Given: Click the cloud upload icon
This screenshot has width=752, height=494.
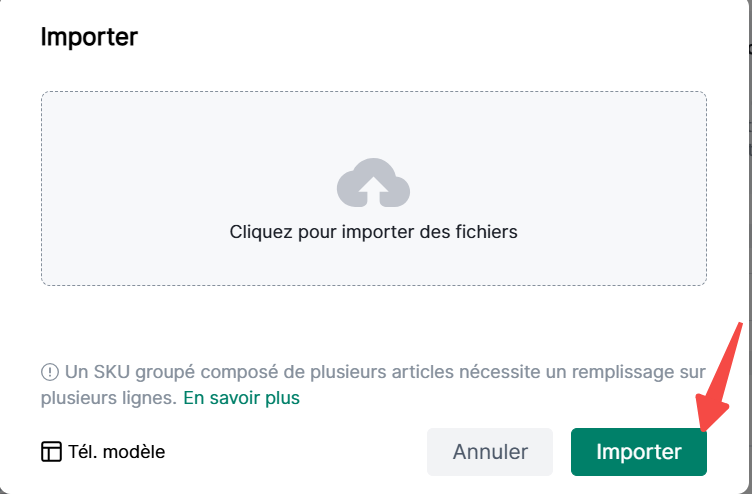Looking at the screenshot, I should click(x=373, y=183).
